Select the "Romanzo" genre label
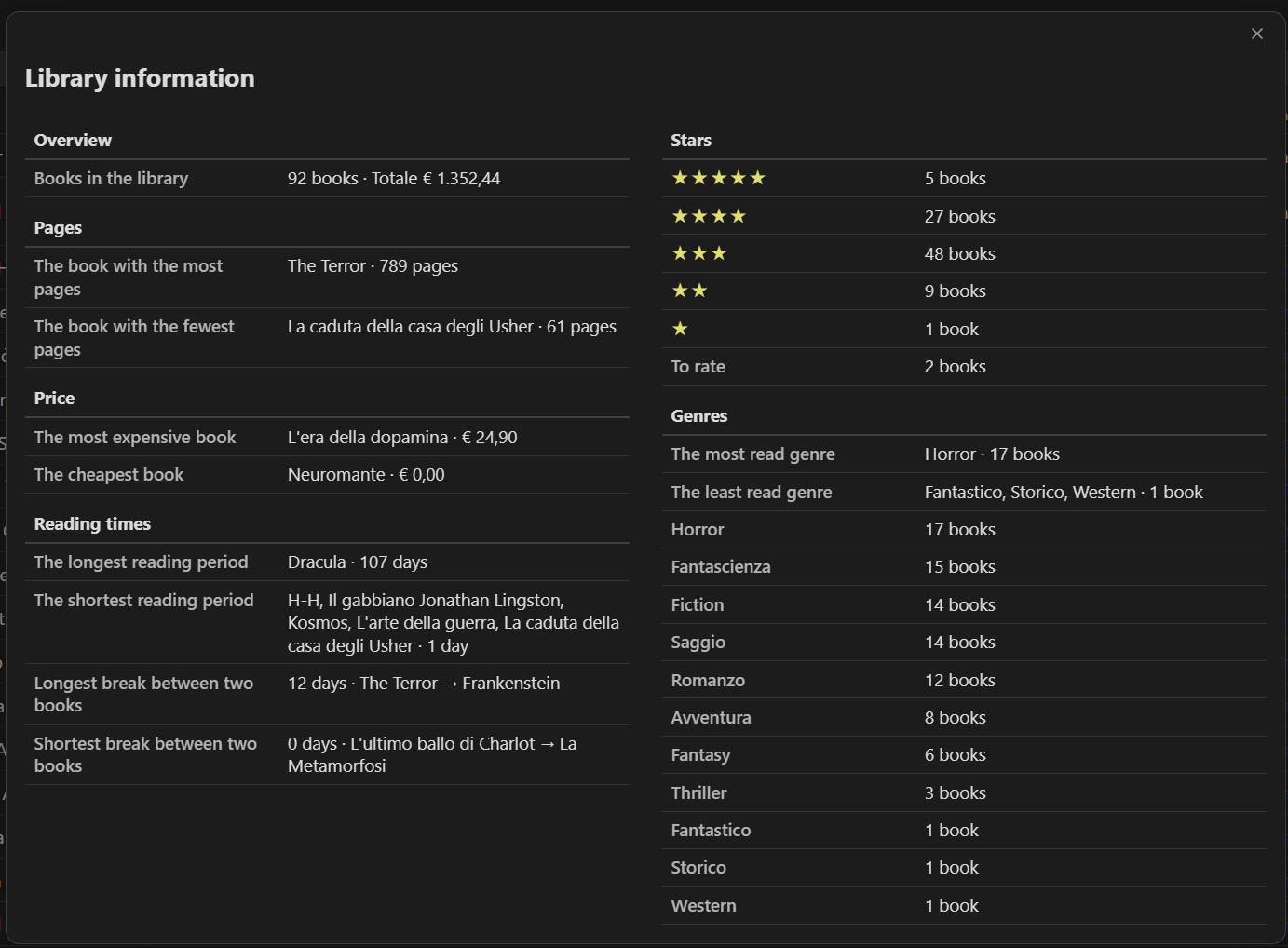1288x948 pixels. pos(708,680)
